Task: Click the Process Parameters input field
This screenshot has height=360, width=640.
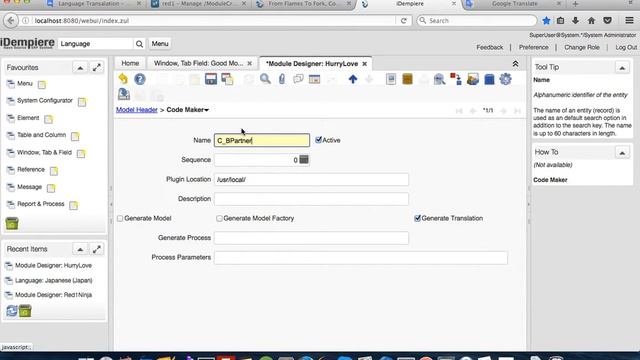Action: 361,258
